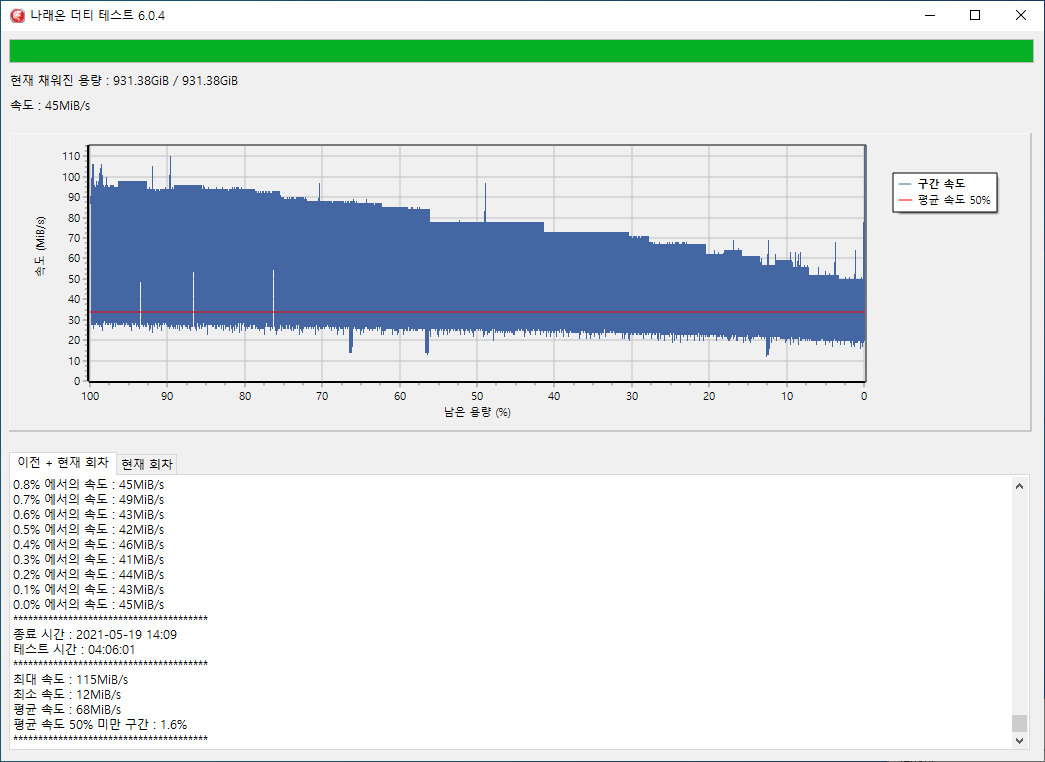Screen dimensions: 1045x762
Task: Select log line 0.3% 에서의 속도 : 41MiB/s
Action: pyautogui.click(x=89, y=559)
